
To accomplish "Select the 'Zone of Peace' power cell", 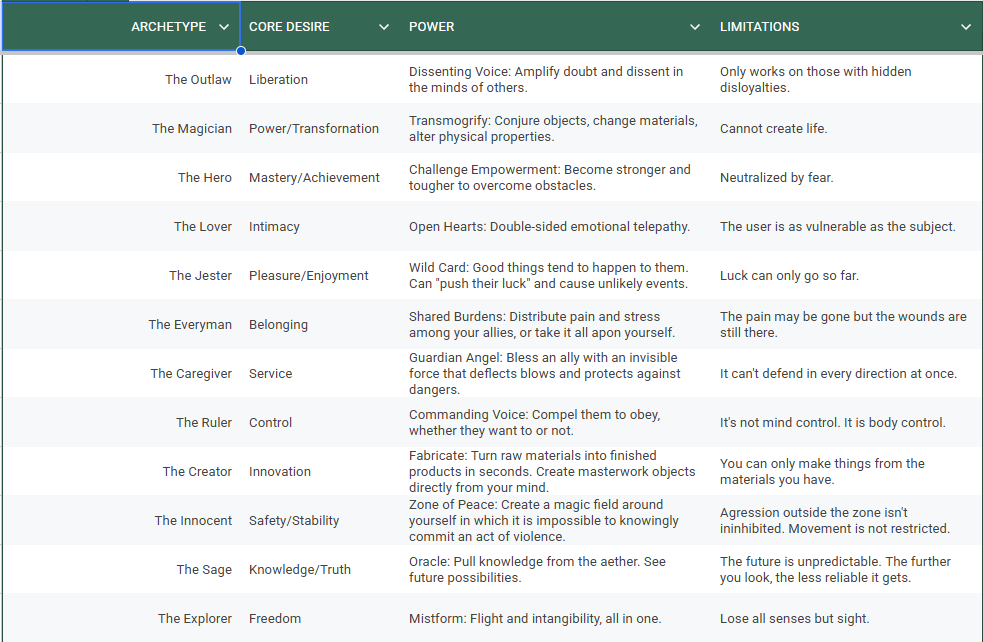I will tap(555, 520).
